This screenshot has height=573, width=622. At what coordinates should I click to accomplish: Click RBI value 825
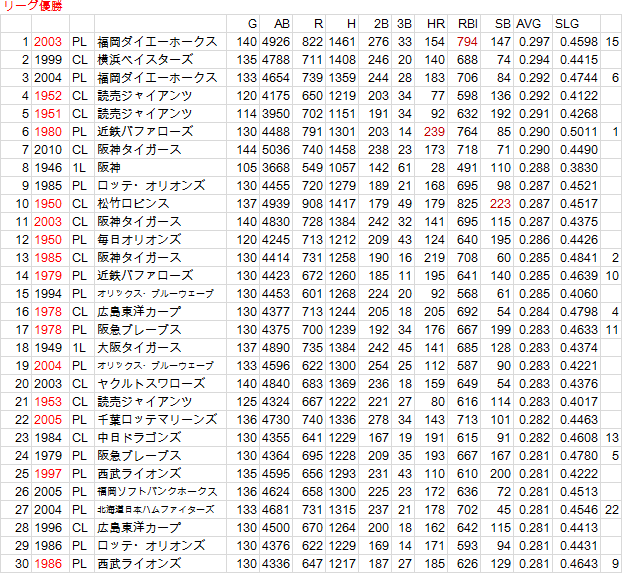point(467,204)
